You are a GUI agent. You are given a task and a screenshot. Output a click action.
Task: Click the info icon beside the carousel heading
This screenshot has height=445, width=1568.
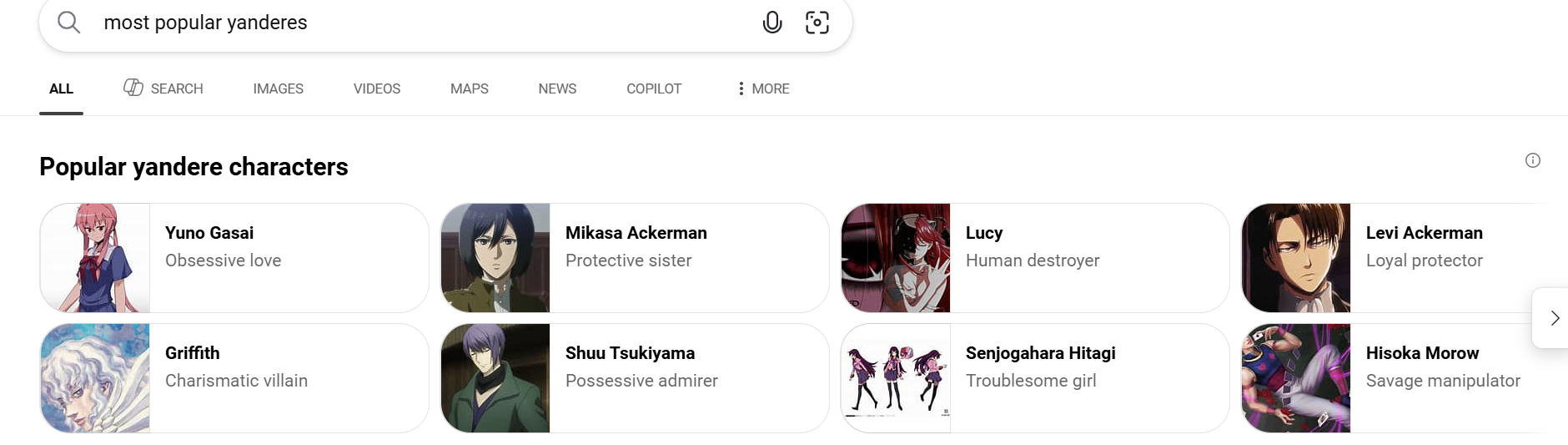(1532, 160)
